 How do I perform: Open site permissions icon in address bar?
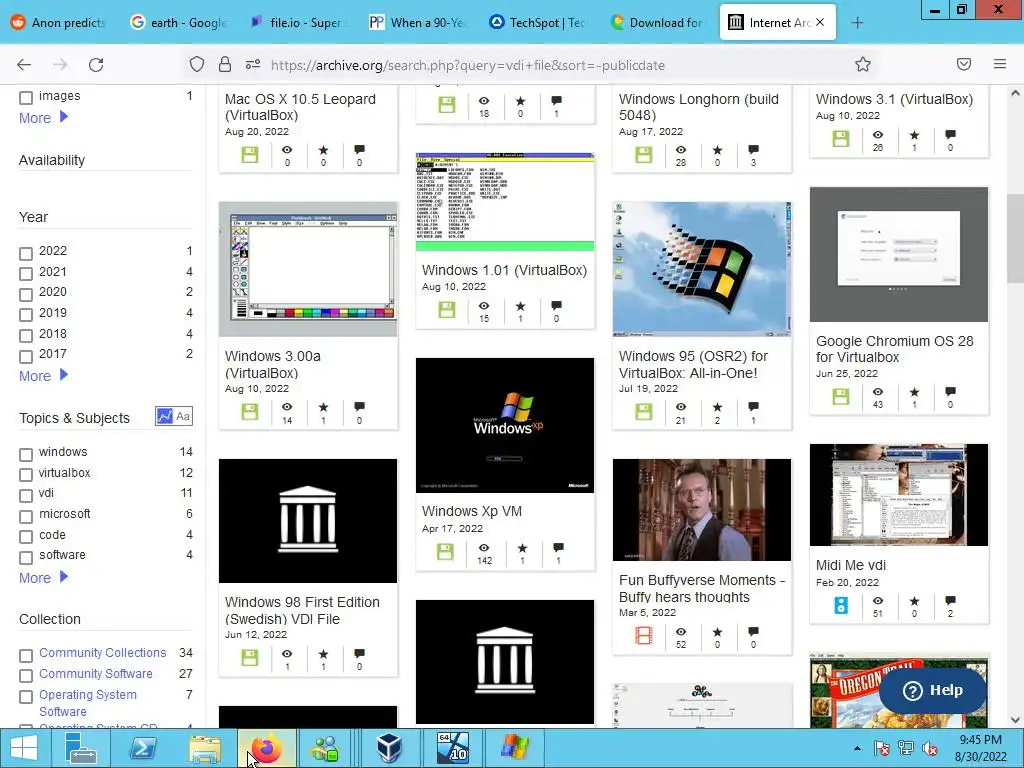(x=253, y=64)
